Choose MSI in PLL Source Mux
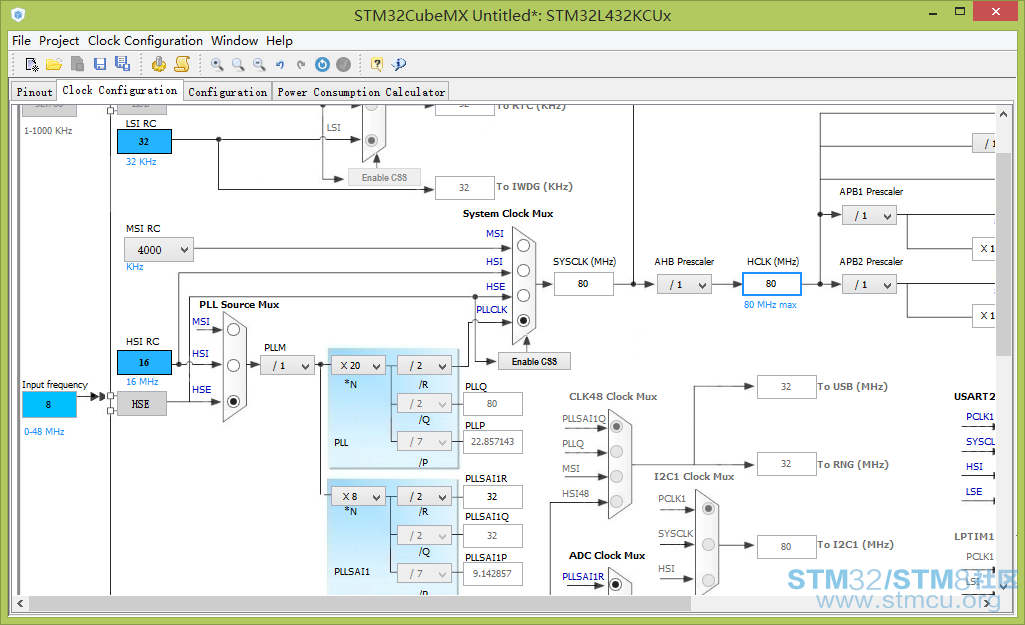1025x625 pixels. tap(233, 329)
